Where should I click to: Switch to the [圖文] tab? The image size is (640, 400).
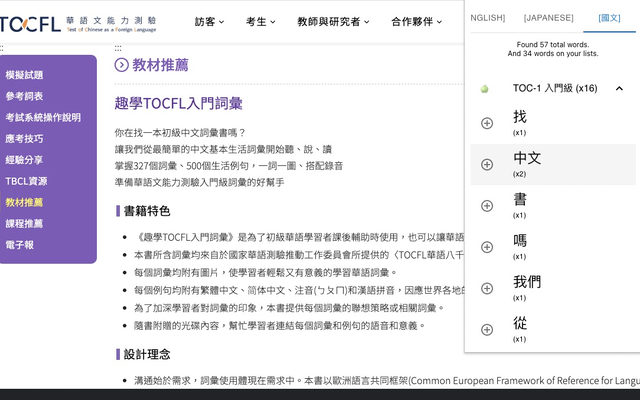coord(609,18)
